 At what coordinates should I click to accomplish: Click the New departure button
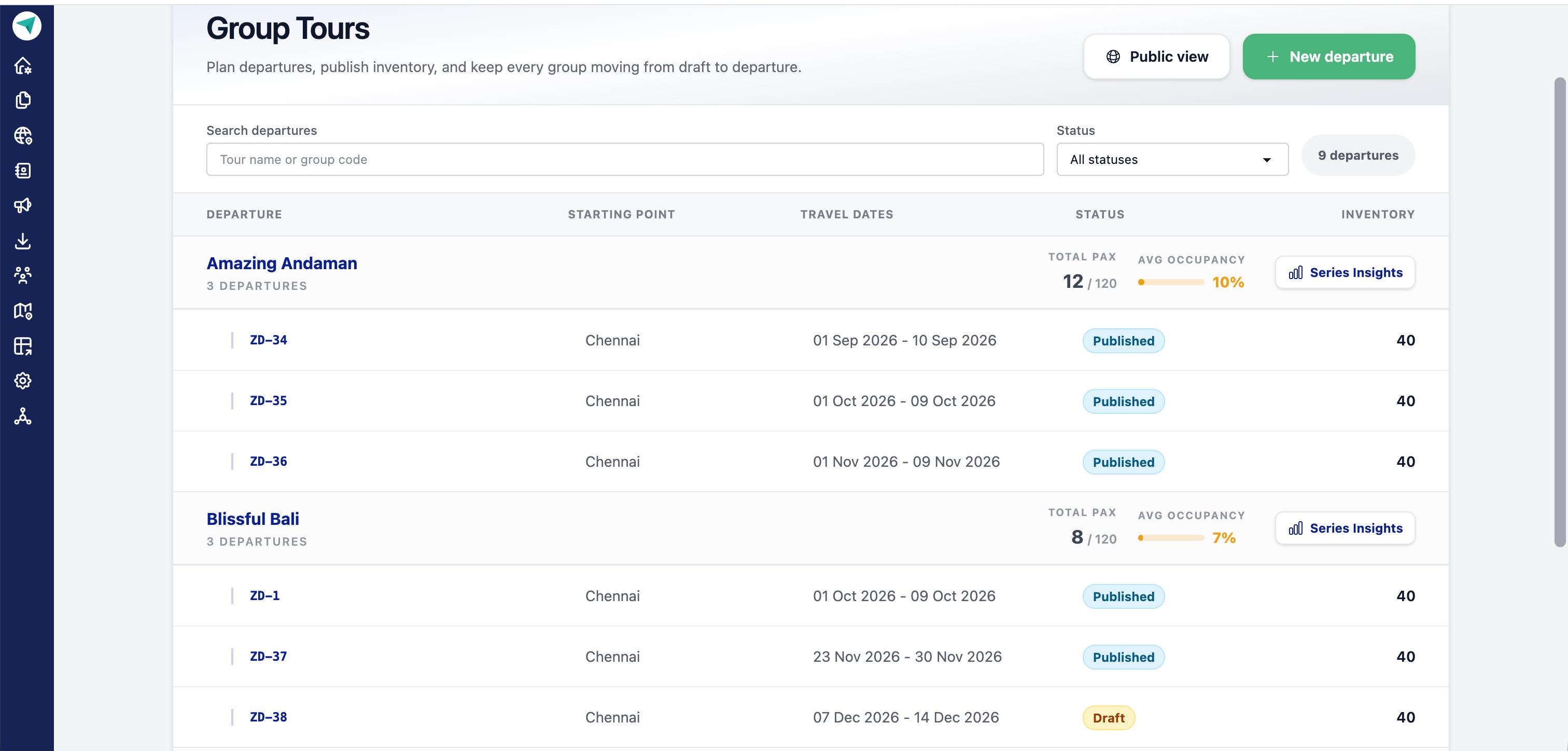click(1329, 57)
